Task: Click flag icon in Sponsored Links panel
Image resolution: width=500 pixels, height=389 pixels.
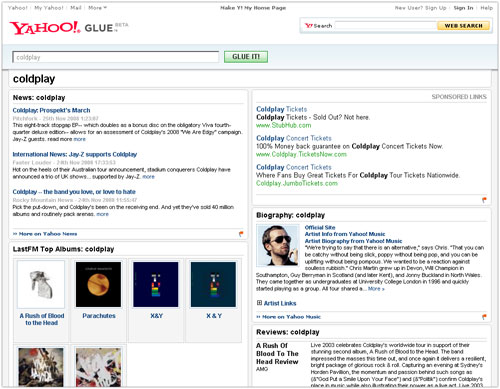Action: [484, 200]
